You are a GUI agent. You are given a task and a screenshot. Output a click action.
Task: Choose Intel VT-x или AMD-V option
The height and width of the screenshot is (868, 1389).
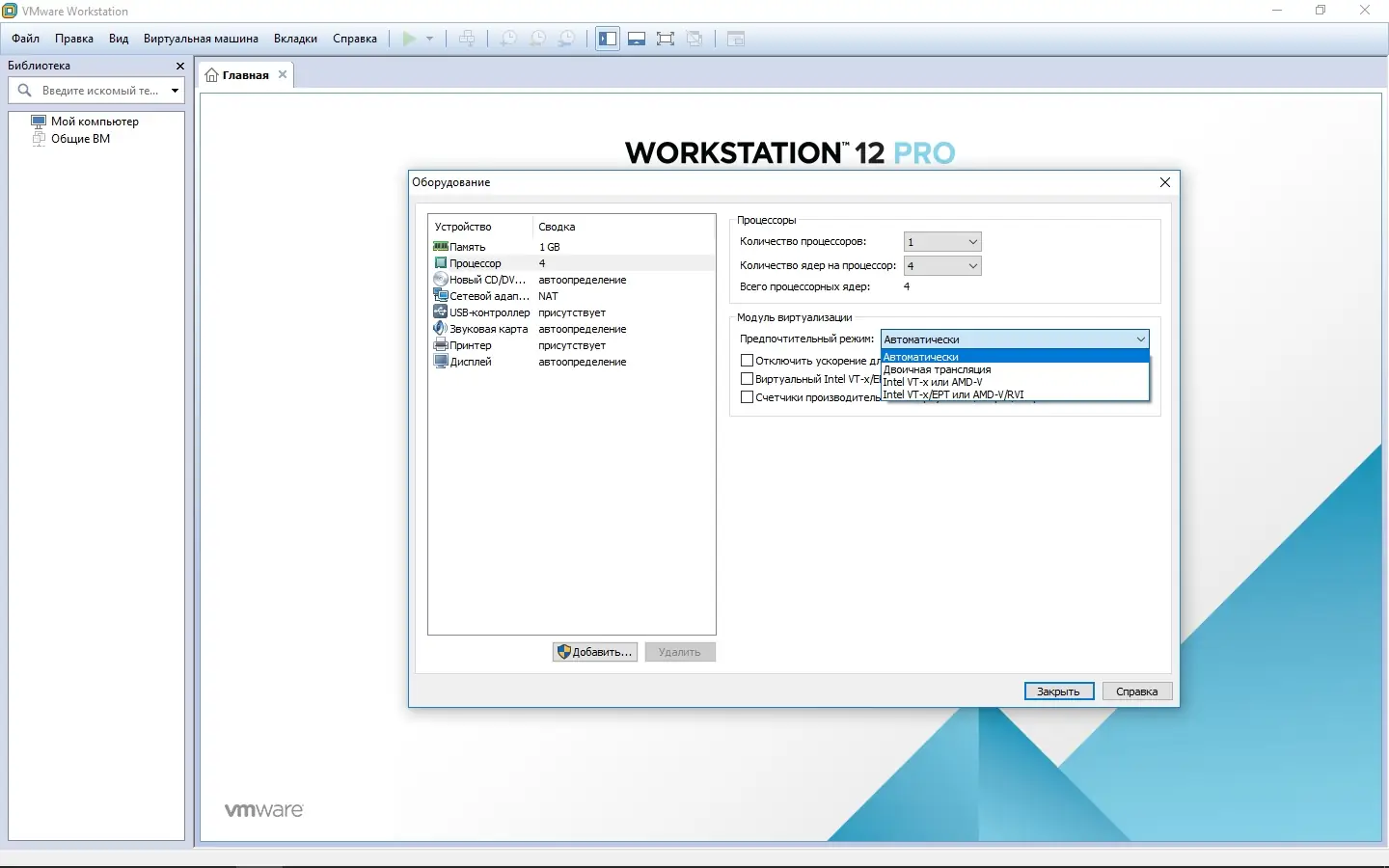(1015, 382)
